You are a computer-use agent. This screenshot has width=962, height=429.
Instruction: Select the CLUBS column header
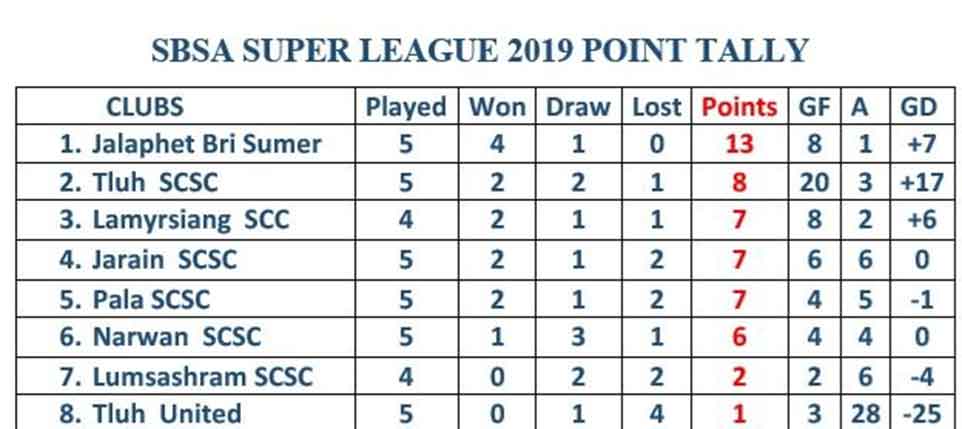tap(145, 107)
